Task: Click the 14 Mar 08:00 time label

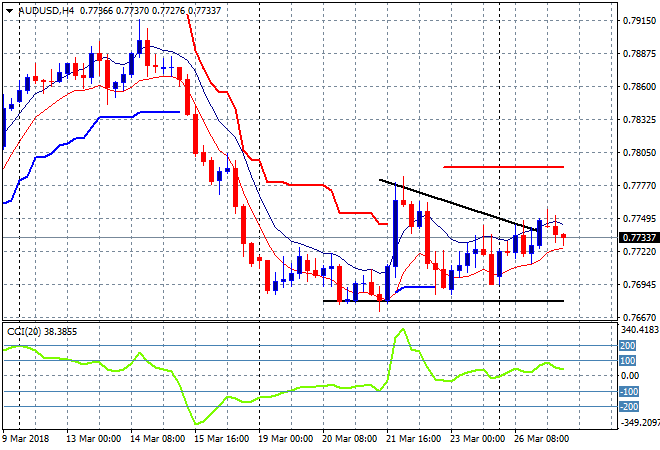Action: coord(157,439)
